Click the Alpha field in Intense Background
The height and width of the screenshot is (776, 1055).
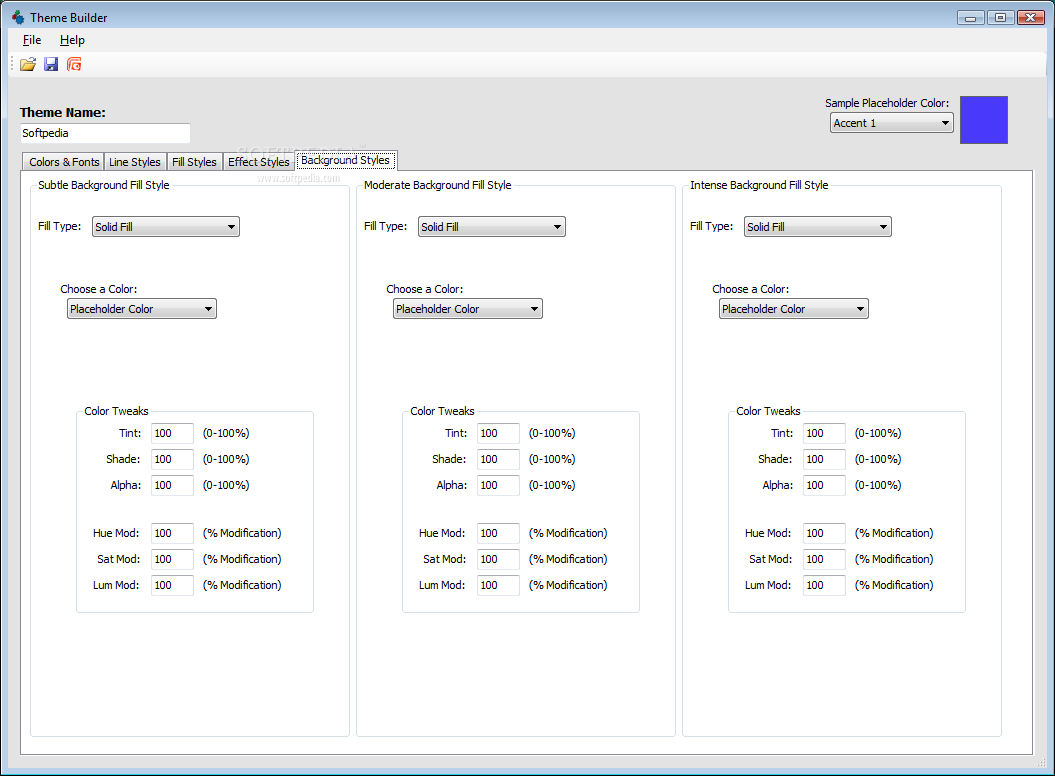pyautogui.click(x=824, y=485)
